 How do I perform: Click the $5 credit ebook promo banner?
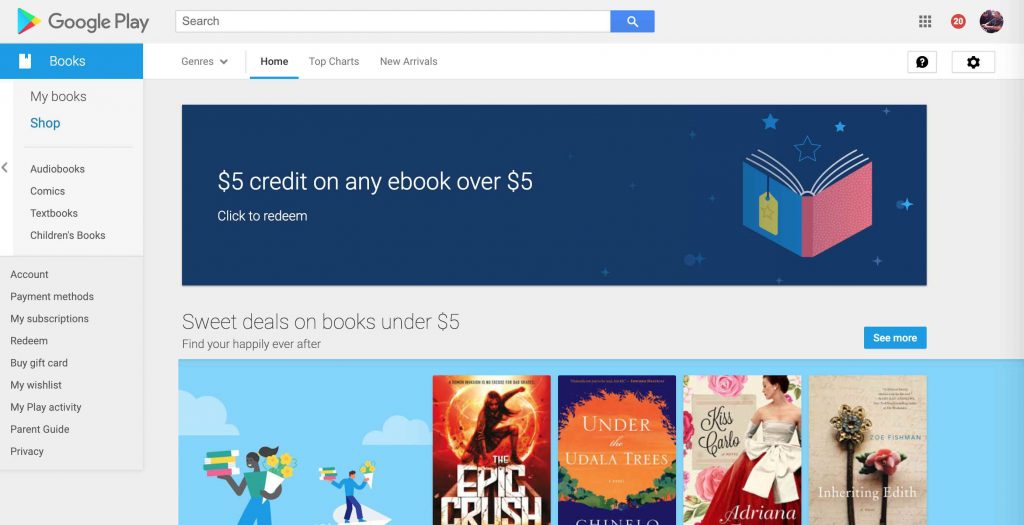click(x=554, y=195)
